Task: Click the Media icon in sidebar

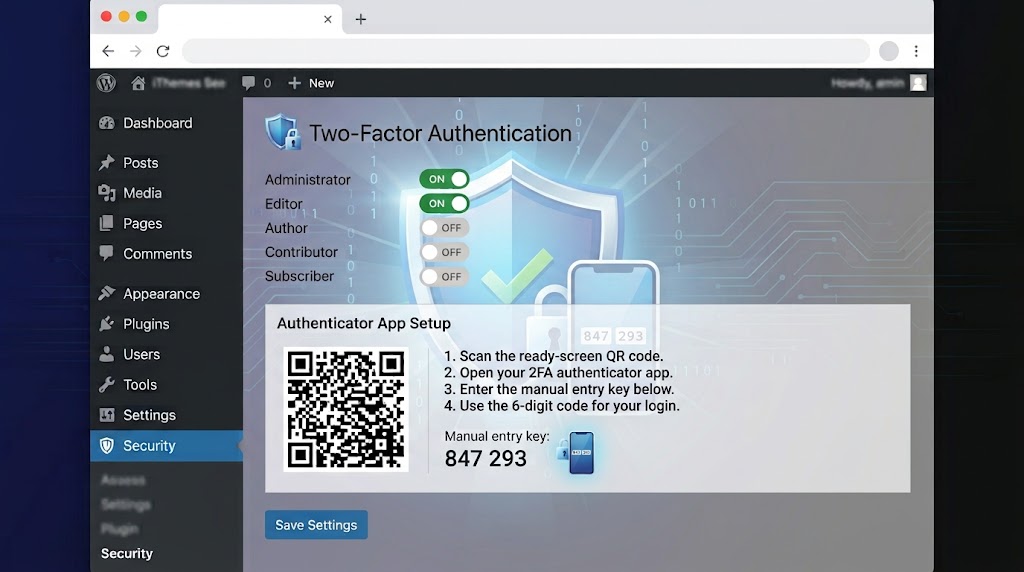Action: [106, 193]
